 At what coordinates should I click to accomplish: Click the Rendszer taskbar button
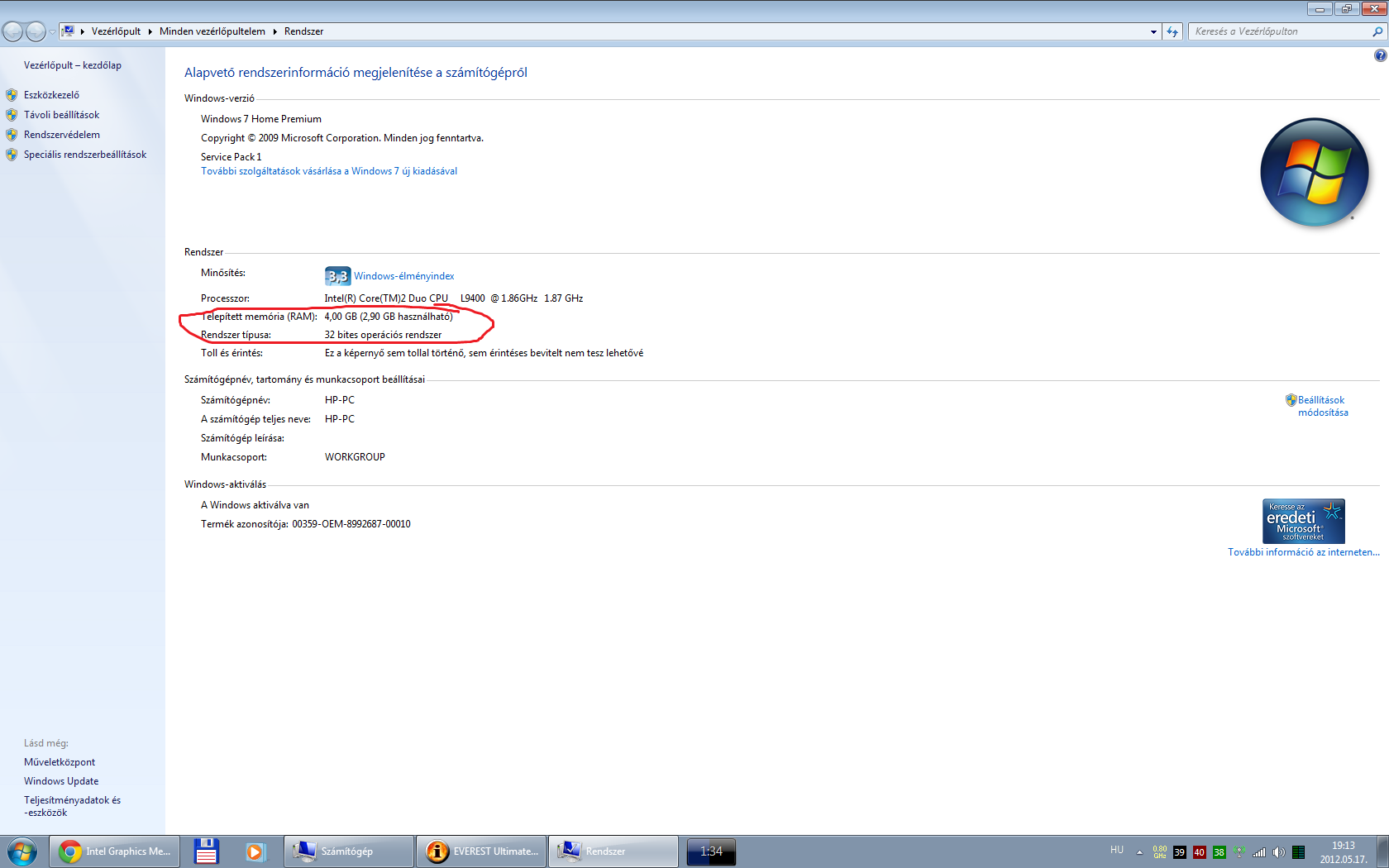click(x=613, y=851)
